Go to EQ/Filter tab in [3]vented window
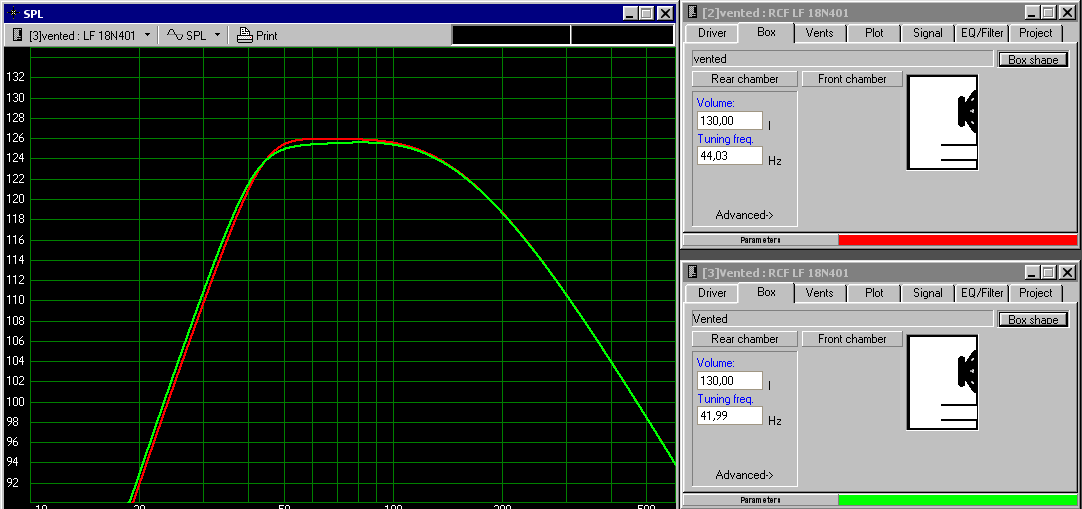 tap(981, 293)
